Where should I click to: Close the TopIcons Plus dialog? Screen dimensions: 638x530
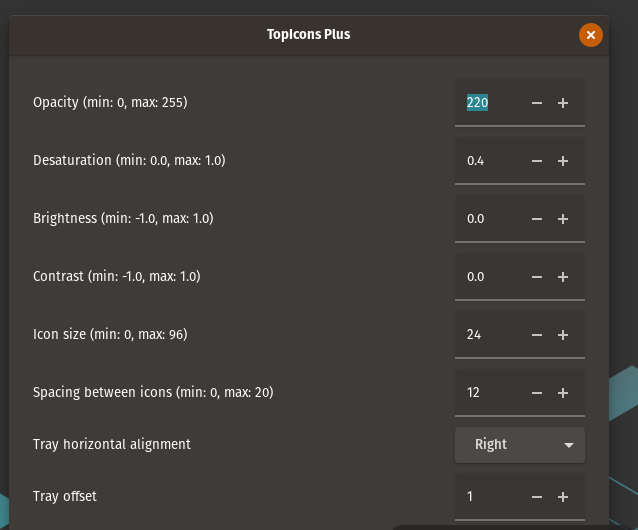tap(591, 35)
